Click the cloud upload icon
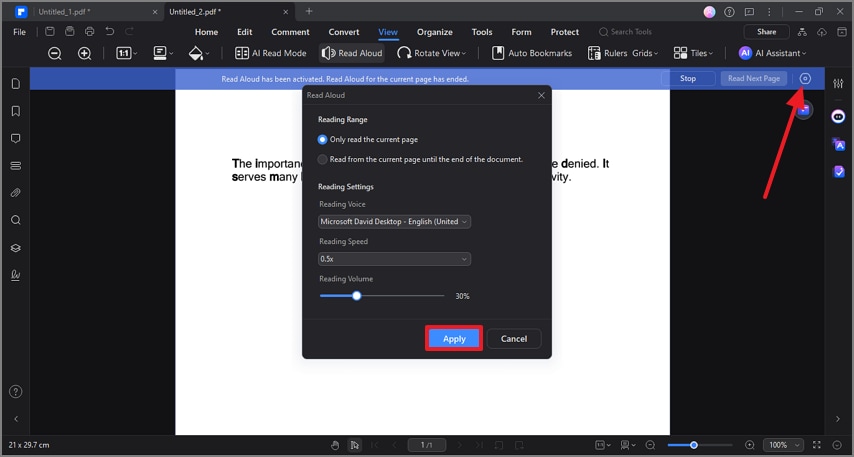This screenshot has height=457, width=854. click(x=822, y=32)
